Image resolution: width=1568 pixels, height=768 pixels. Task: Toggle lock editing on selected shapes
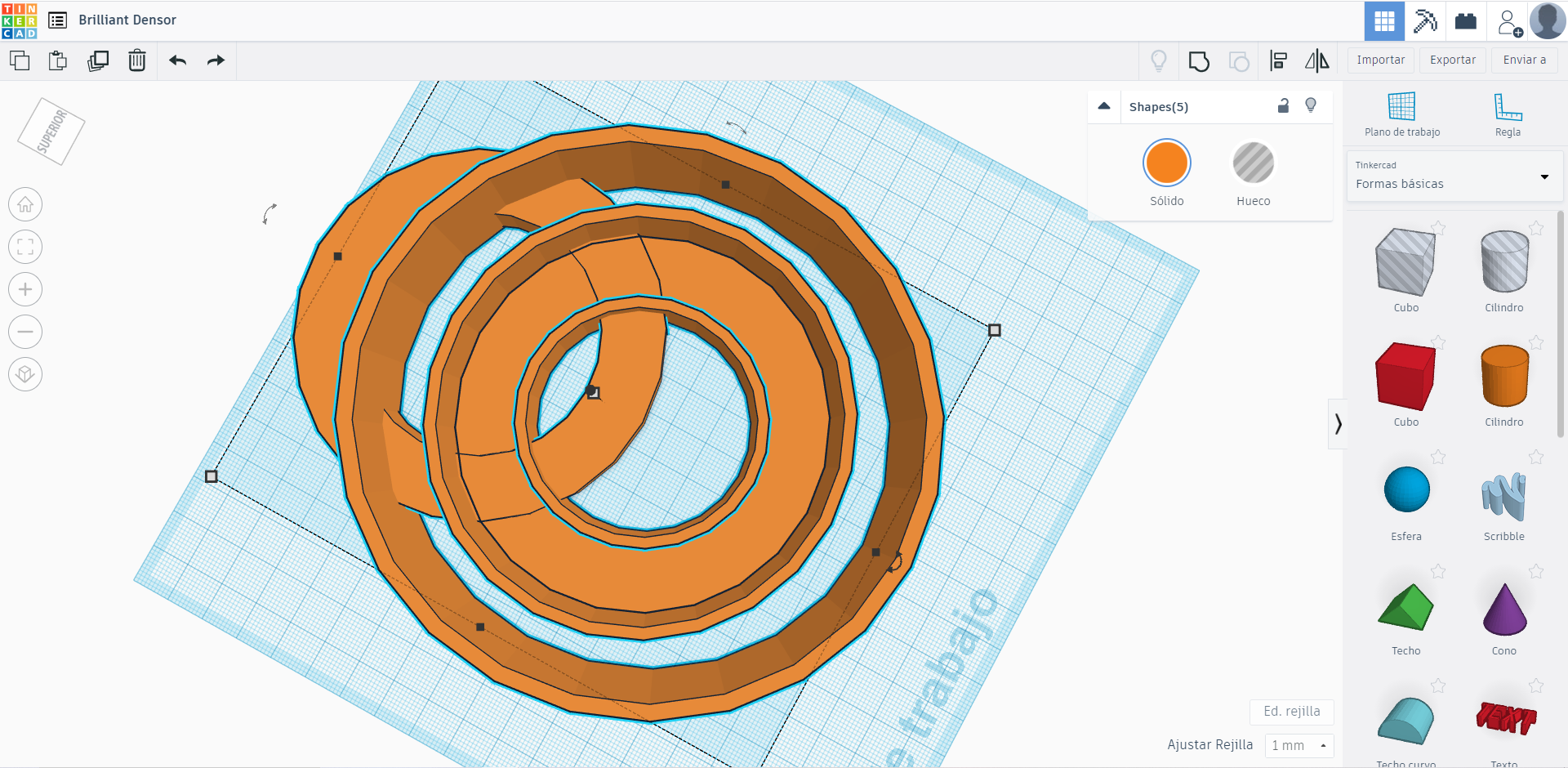pos(1283,105)
